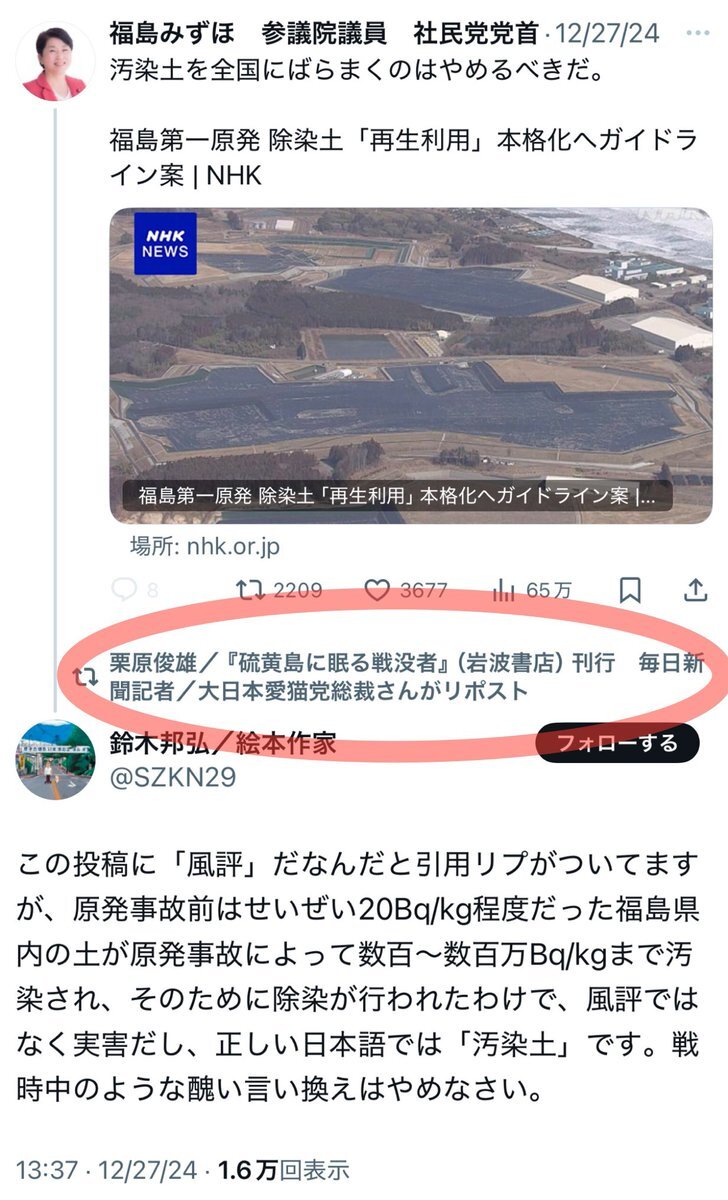
Task: Tap the 13:37 · 12/27/24 timestamp
Action: point(105,1168)
